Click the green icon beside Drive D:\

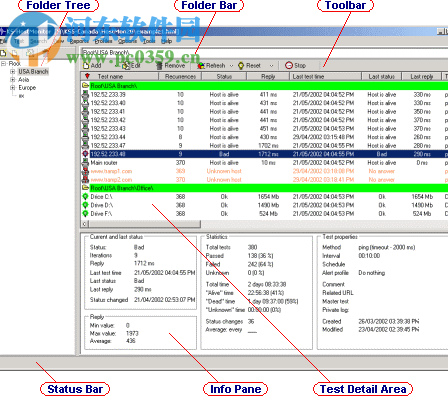85,205
